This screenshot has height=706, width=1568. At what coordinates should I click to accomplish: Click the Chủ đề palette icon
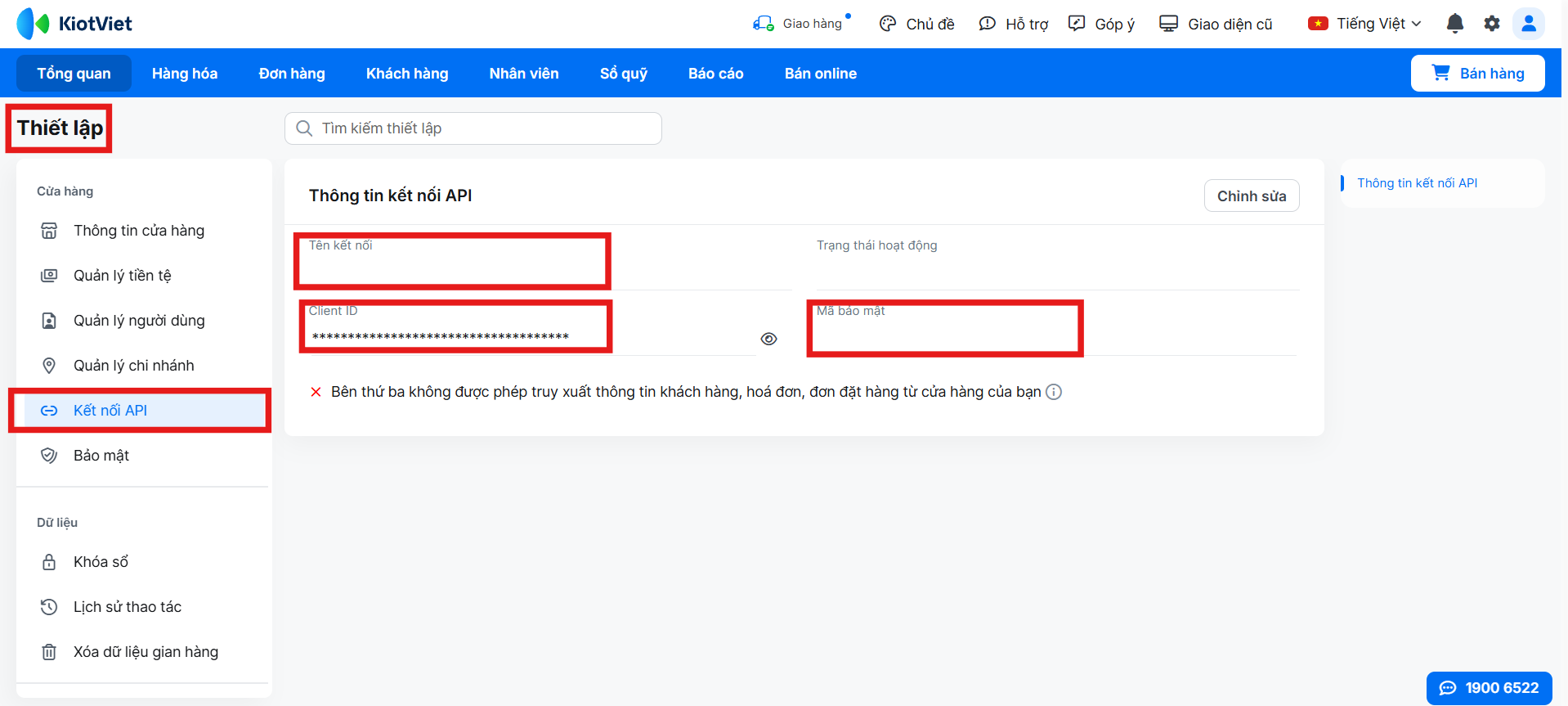point(888,24)
